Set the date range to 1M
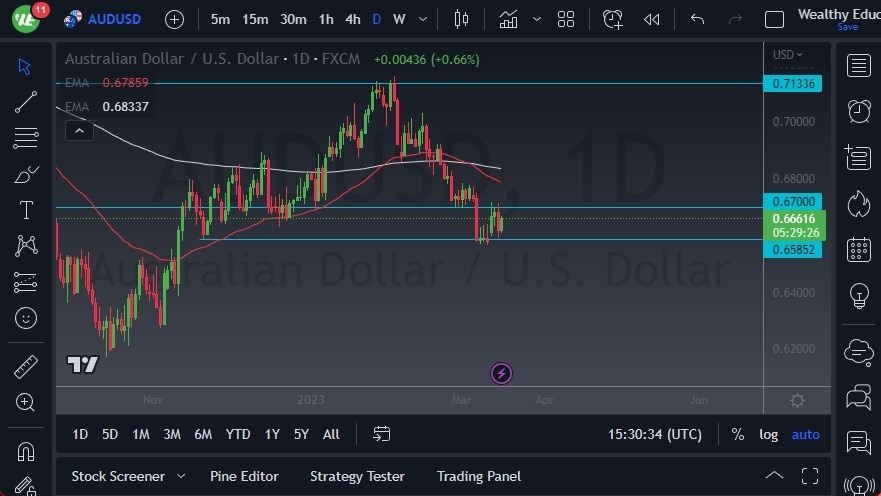The width and height of the screenshot is (881, 496). [x=140, y=434]
